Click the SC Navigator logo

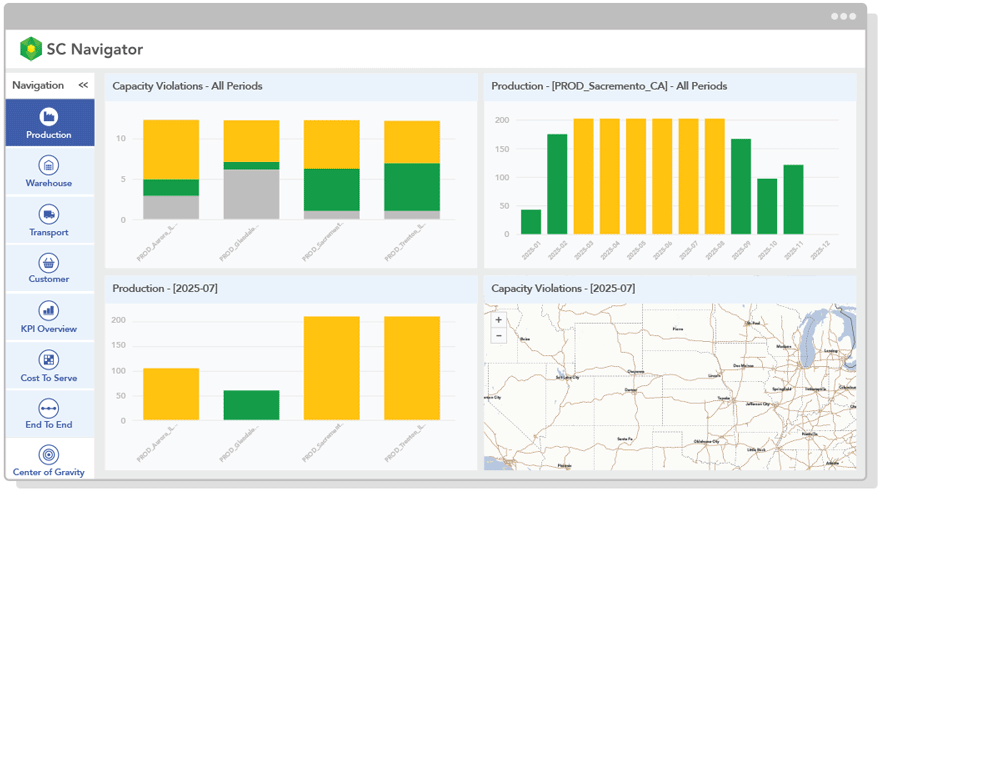tap(31, 49)
